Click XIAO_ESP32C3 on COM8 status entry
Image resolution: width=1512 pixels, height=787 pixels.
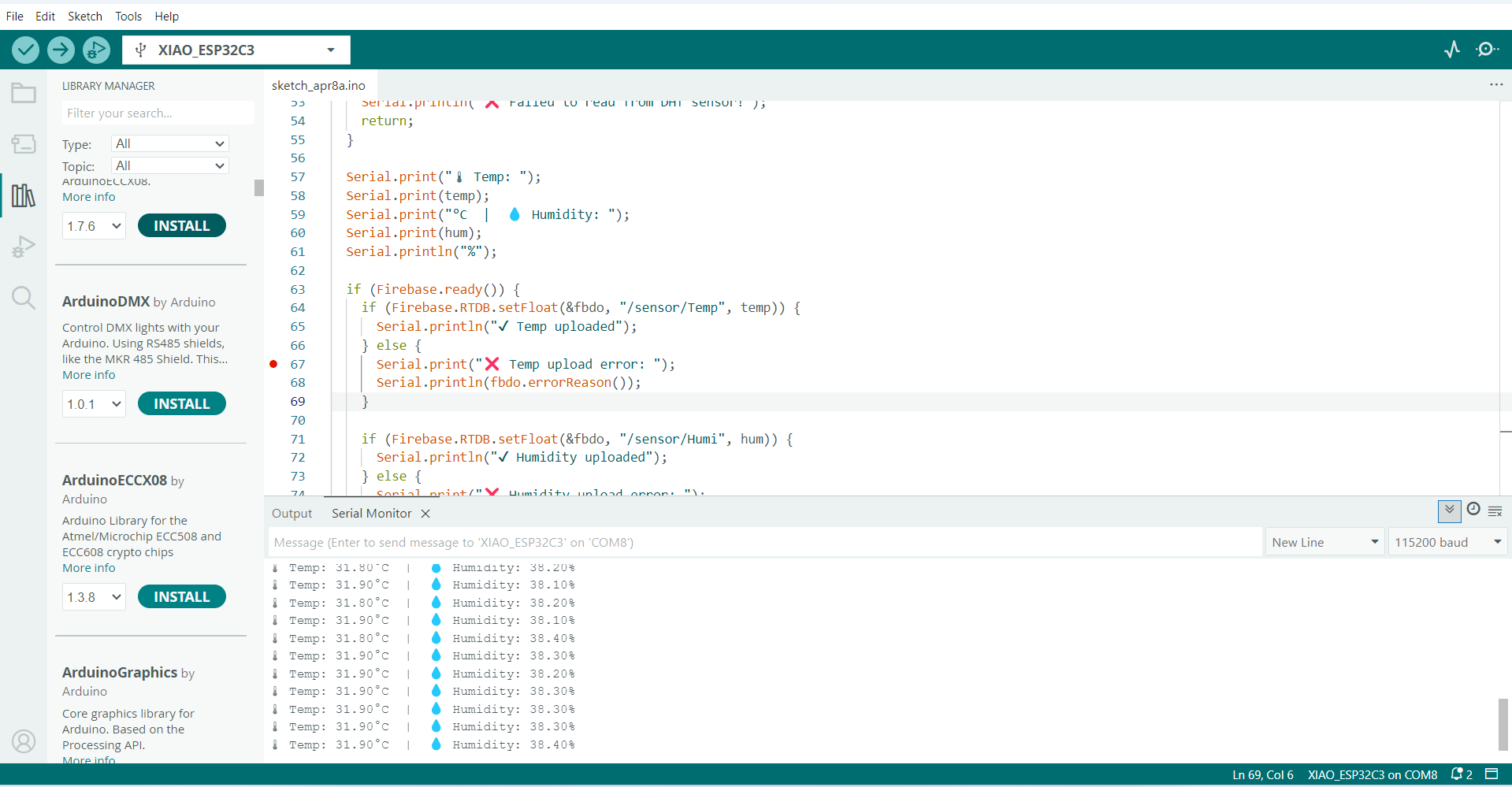coord(1373,774)
